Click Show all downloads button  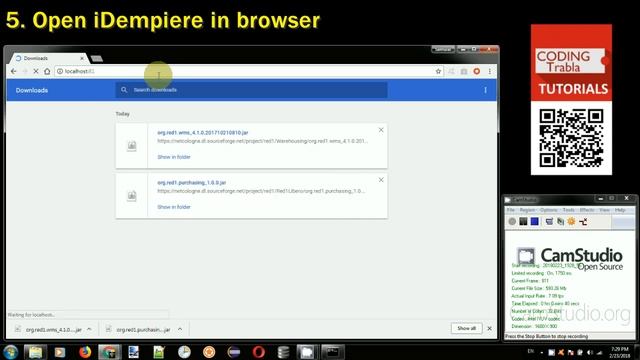[466, 329]
